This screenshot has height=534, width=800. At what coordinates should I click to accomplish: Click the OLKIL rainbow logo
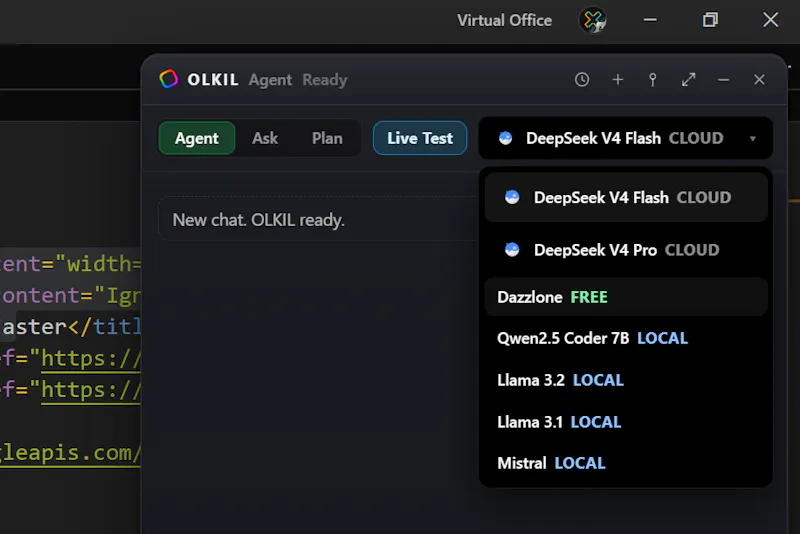click(168, 79)
